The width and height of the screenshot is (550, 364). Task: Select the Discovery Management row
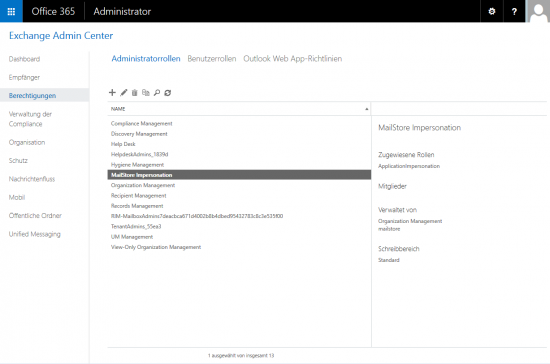pos(239,134)
